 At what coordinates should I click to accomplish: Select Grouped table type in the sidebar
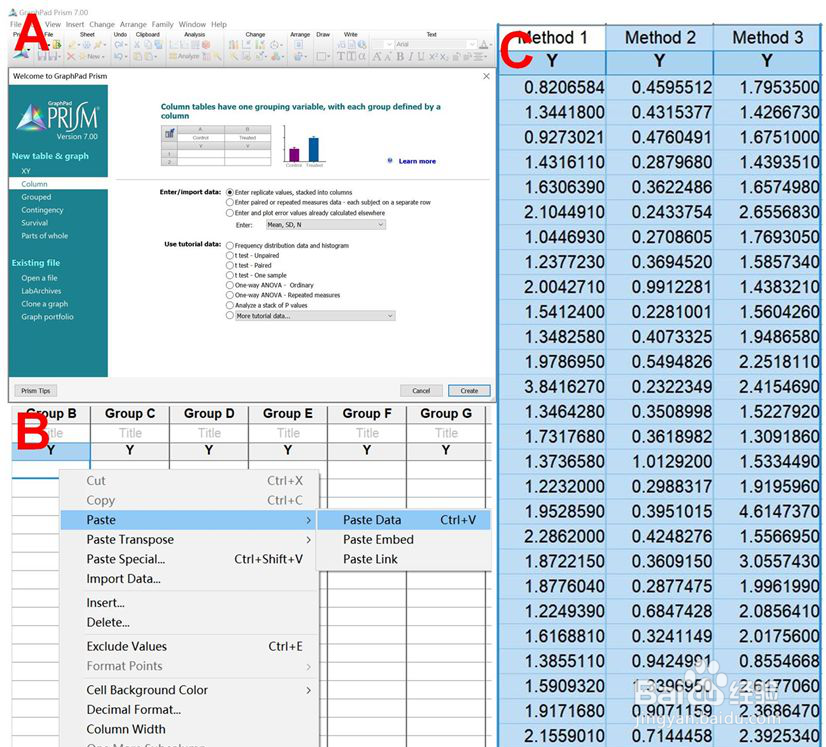point(36,197)
